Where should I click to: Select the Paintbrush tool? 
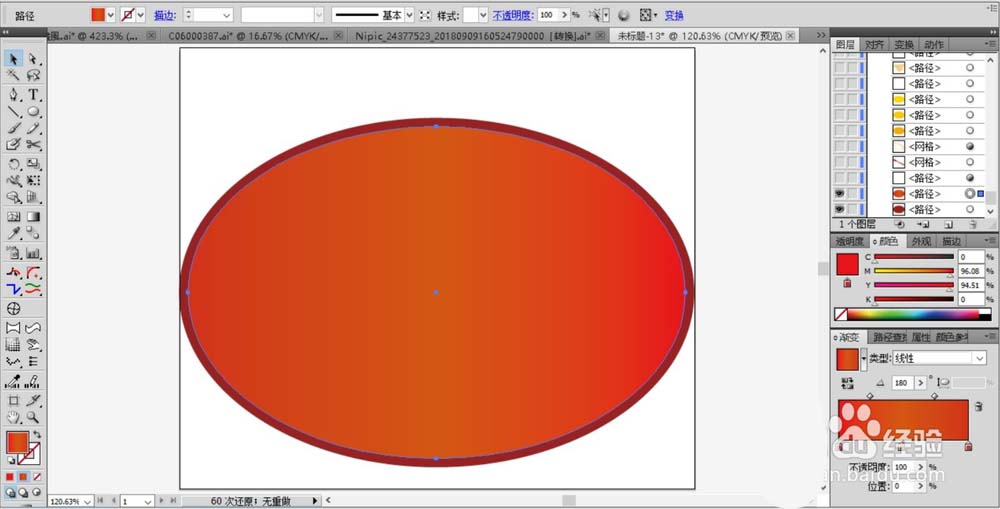(13, 129)
